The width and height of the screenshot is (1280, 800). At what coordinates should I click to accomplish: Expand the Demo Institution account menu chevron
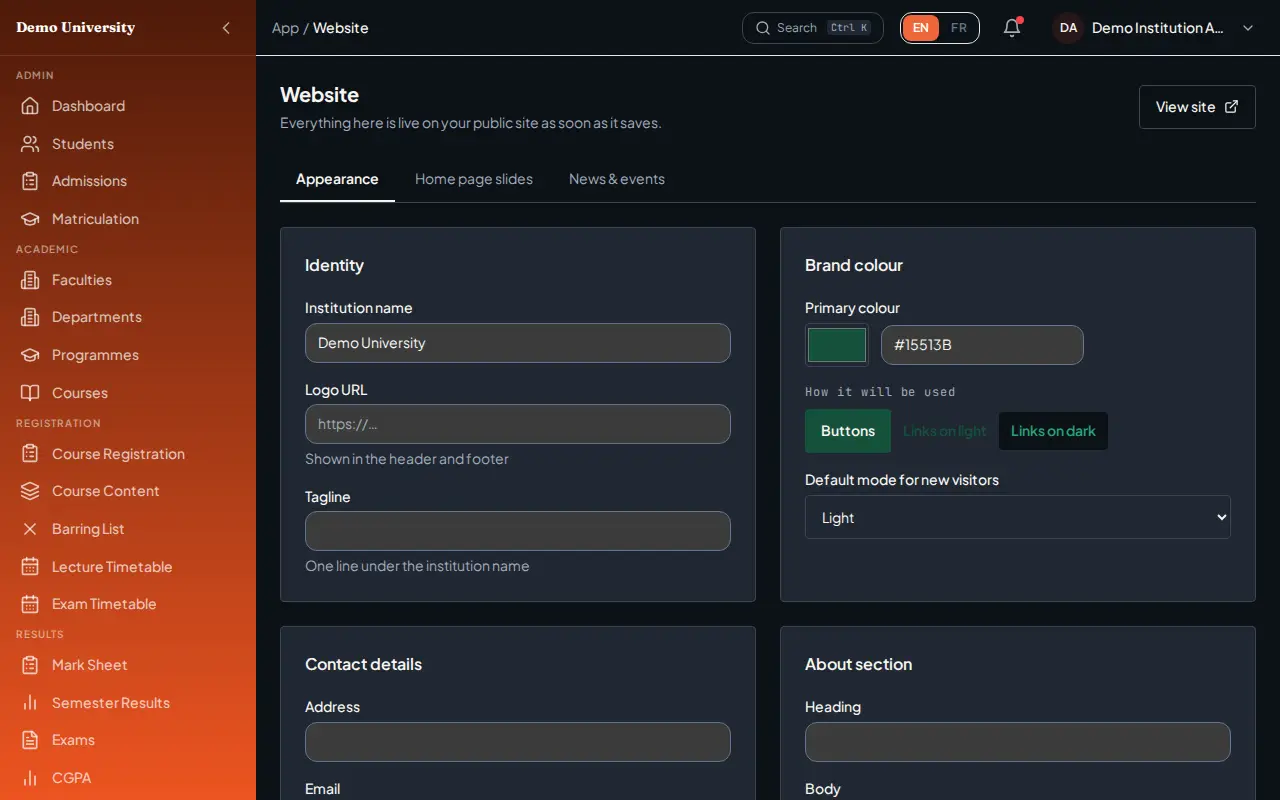(1248, 28)
